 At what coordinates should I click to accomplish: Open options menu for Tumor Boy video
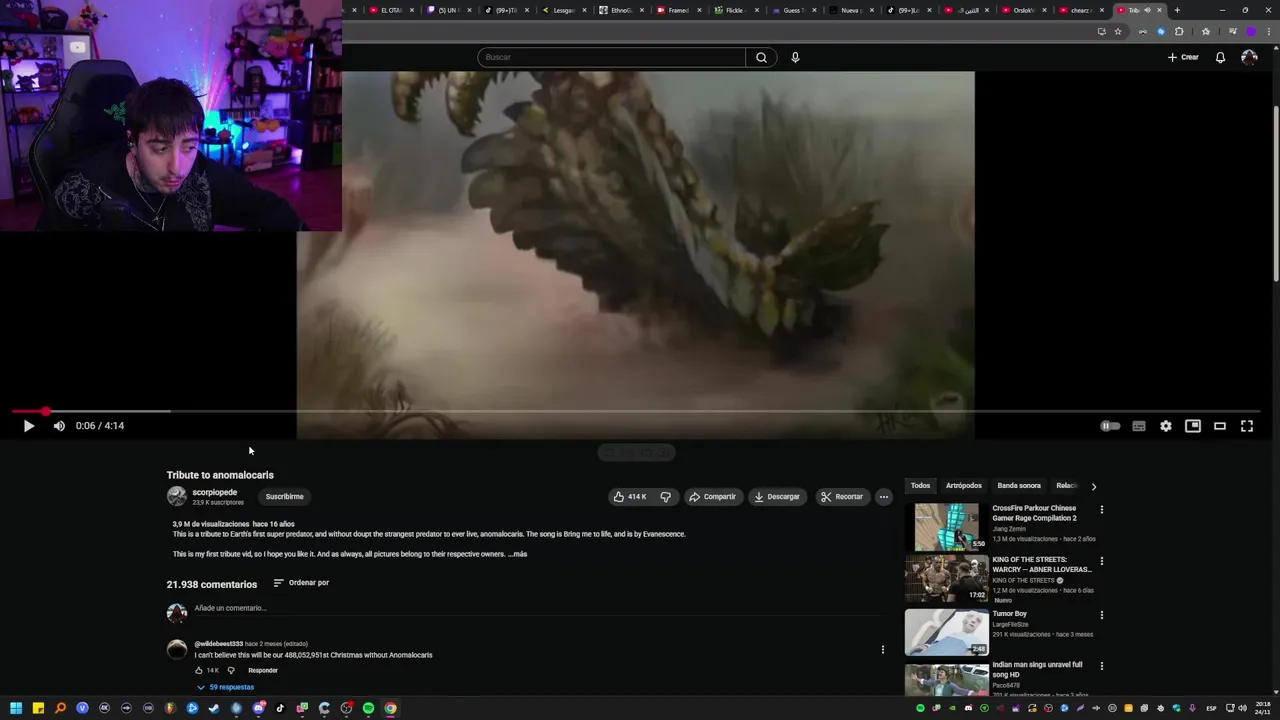point(1102,616)
